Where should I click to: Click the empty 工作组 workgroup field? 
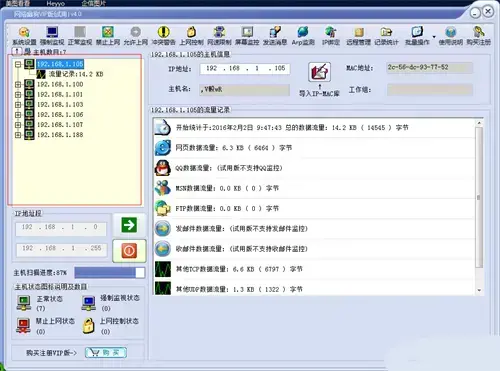tap(430, 90)
